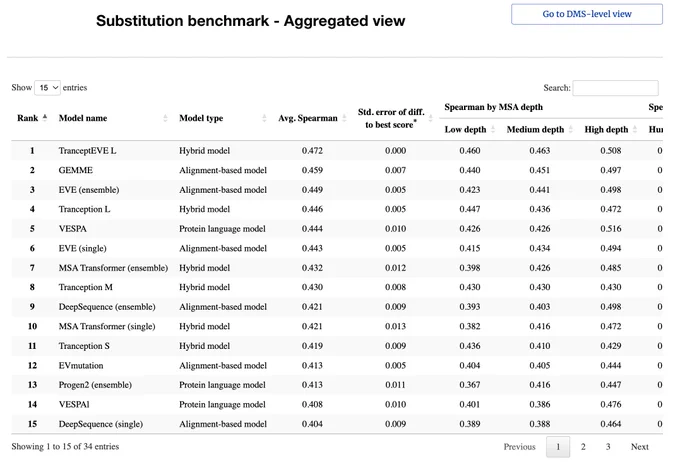Screen dimensions: 680x462
Task: Go to DMS-level view button
Action: pyautogui.click(x=587, y=14)
